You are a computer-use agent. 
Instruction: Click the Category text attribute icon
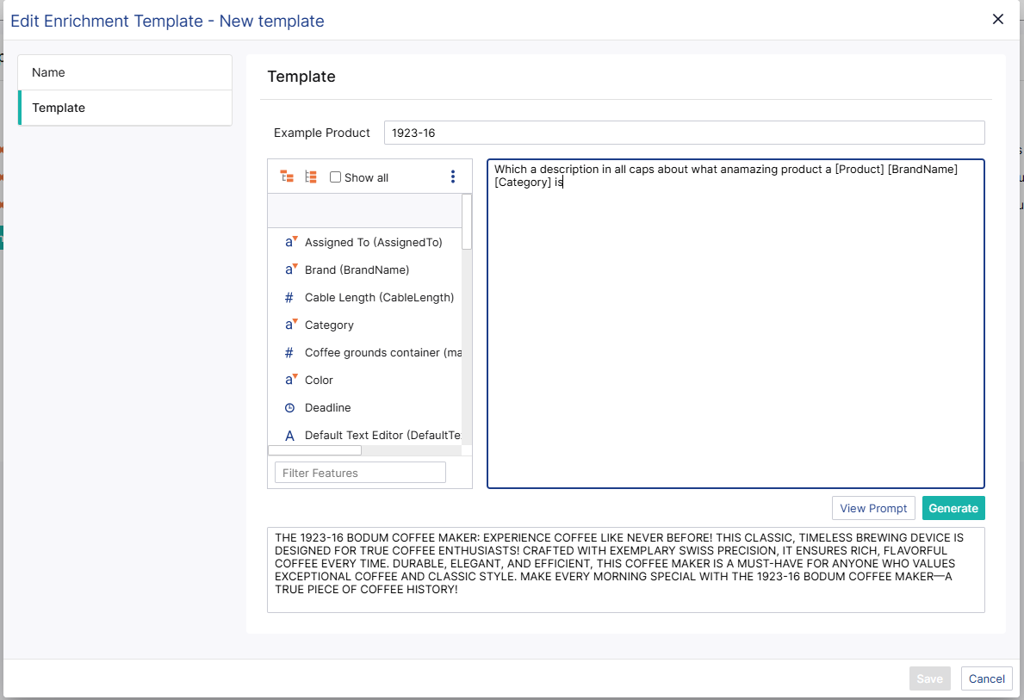click(291, 325)
